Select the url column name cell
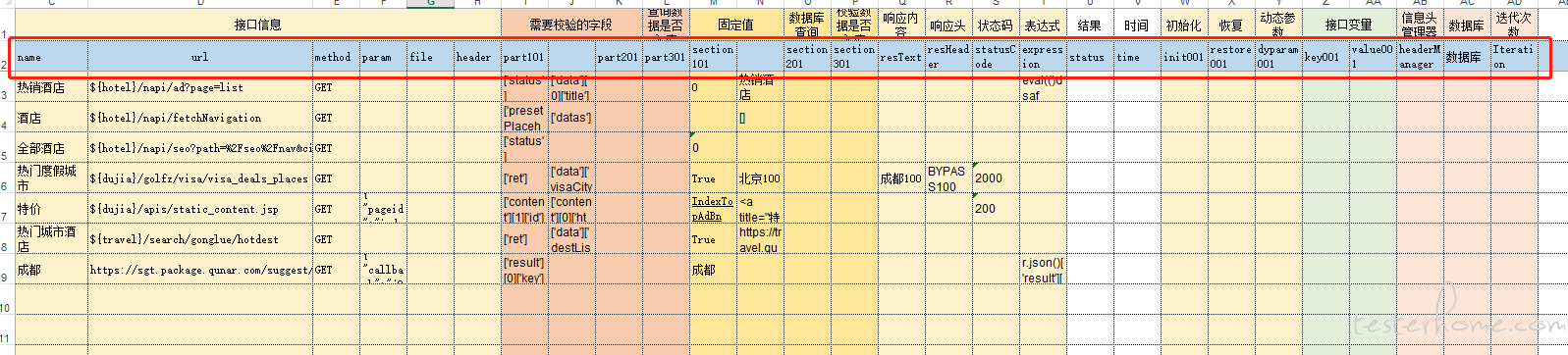The width and height of the screenshot is (1568, 355). (200, 57)
